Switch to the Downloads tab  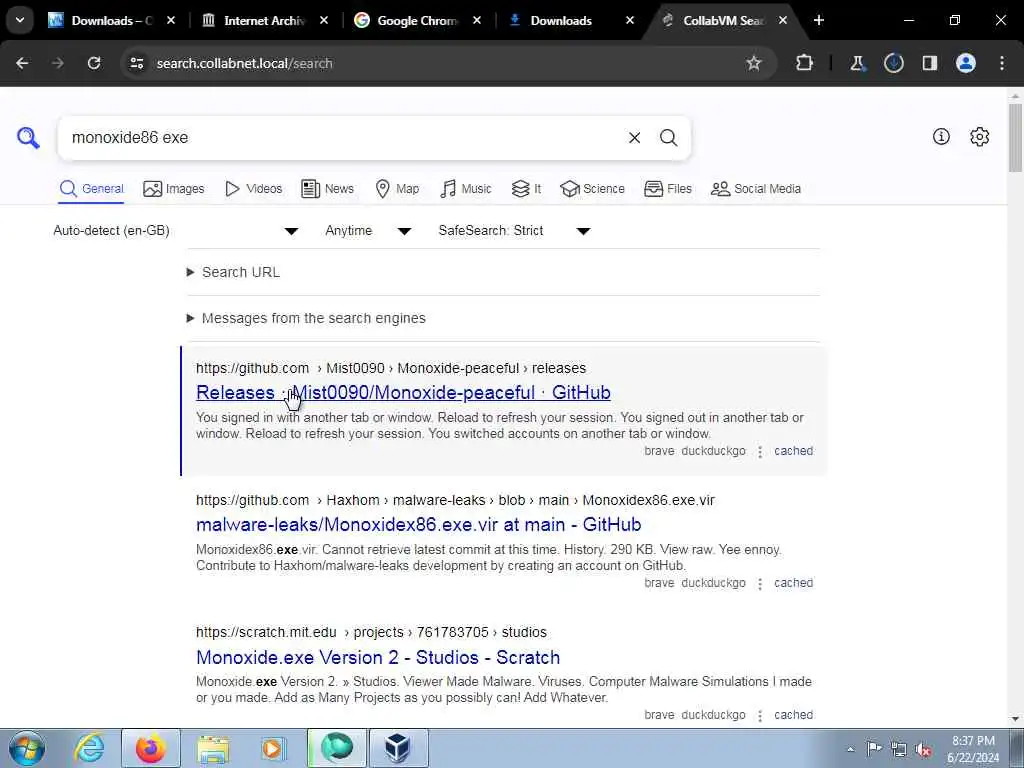(x=562, y=20)
